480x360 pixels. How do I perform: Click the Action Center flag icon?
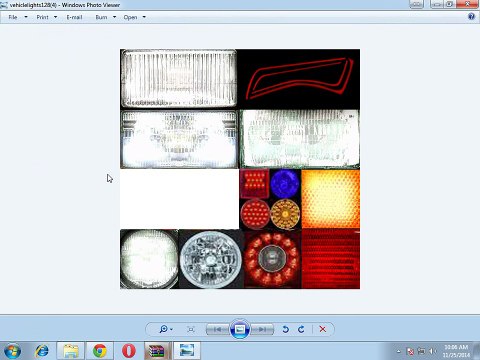click(x=410, y=351)
